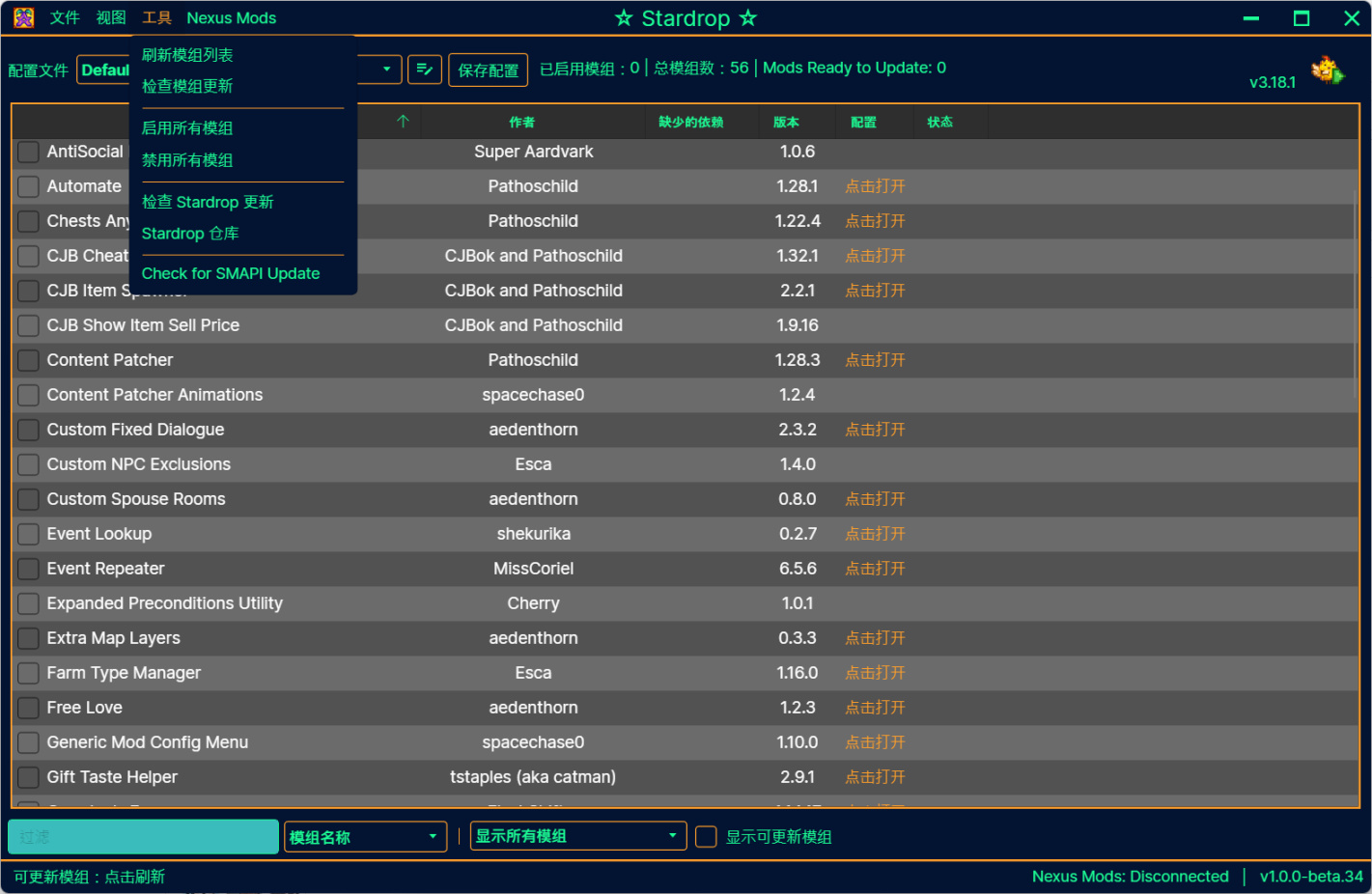The height and width of the screenshot is (894, 1372).
Task: Enable the Generic Mod Config Menu checkbox
Action: coord(29,742)
